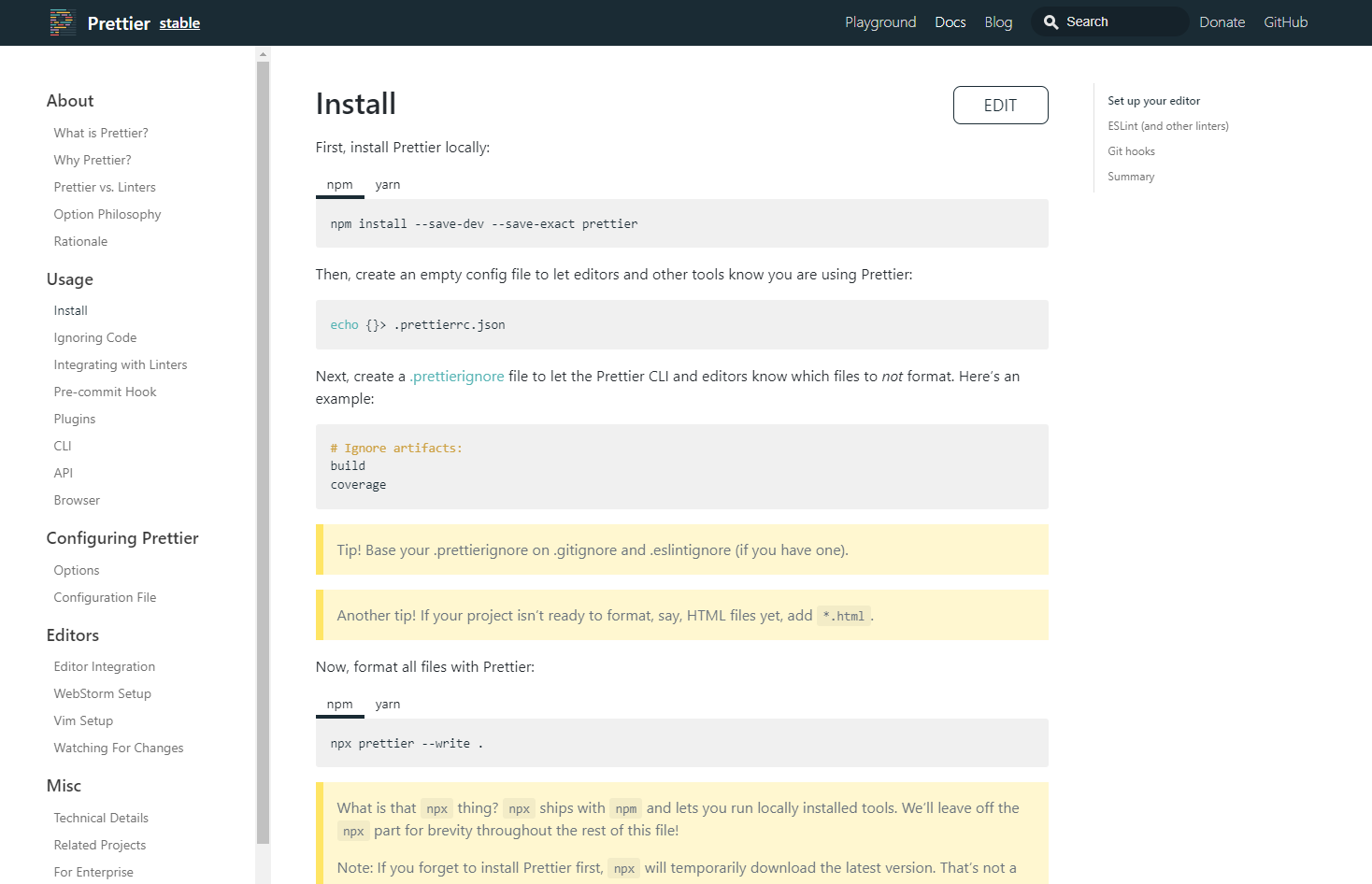
Task: Open the API docs page
Action: 63,473
